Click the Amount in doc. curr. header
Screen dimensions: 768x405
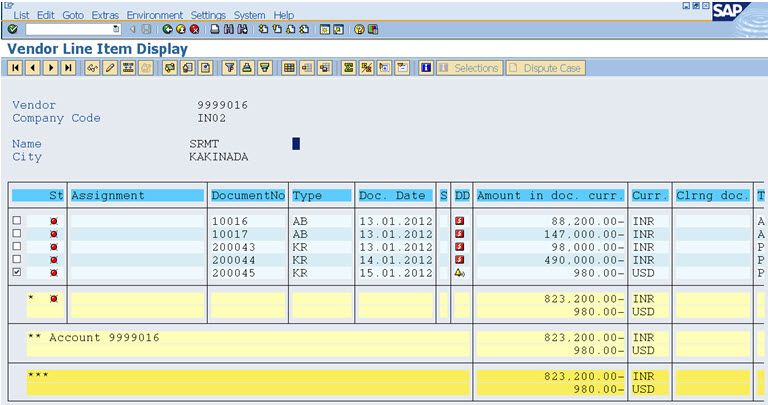pyautogui.click(x=551, y=195)
